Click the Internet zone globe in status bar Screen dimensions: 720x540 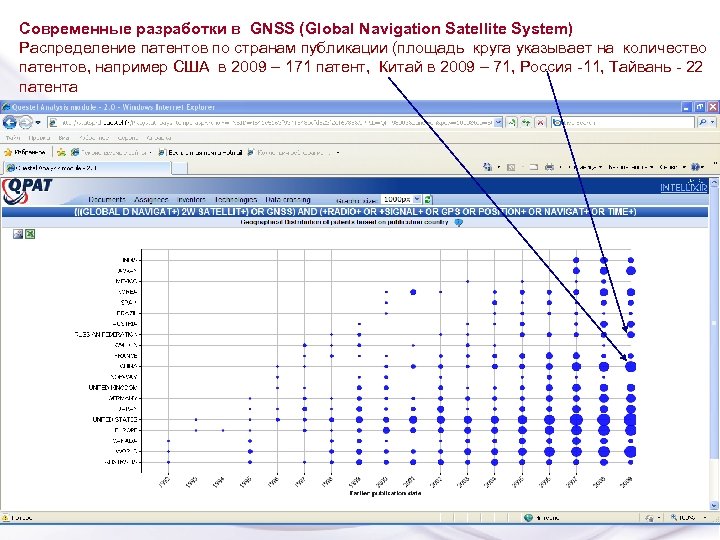[x=528, y=518]
